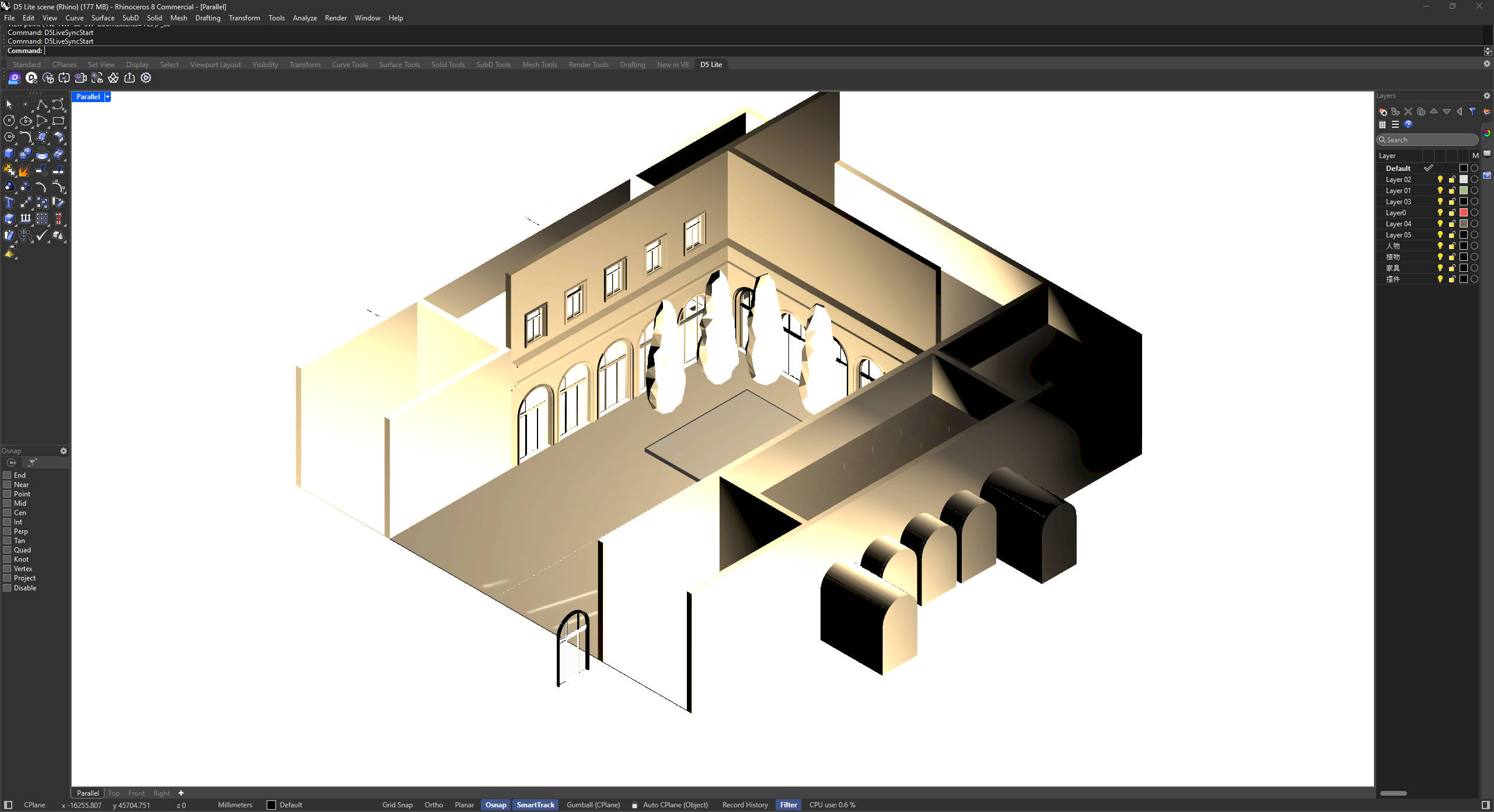Open D5 Lite settings gear in toolbar

146,78
